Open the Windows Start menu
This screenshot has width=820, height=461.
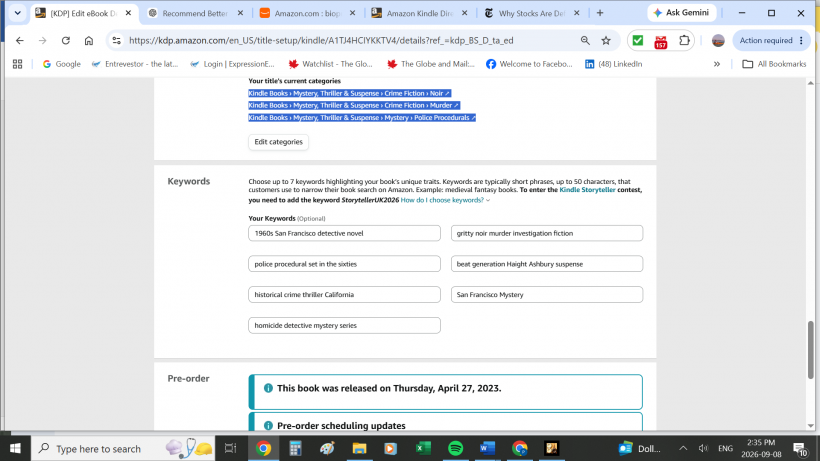click(15, 448)
